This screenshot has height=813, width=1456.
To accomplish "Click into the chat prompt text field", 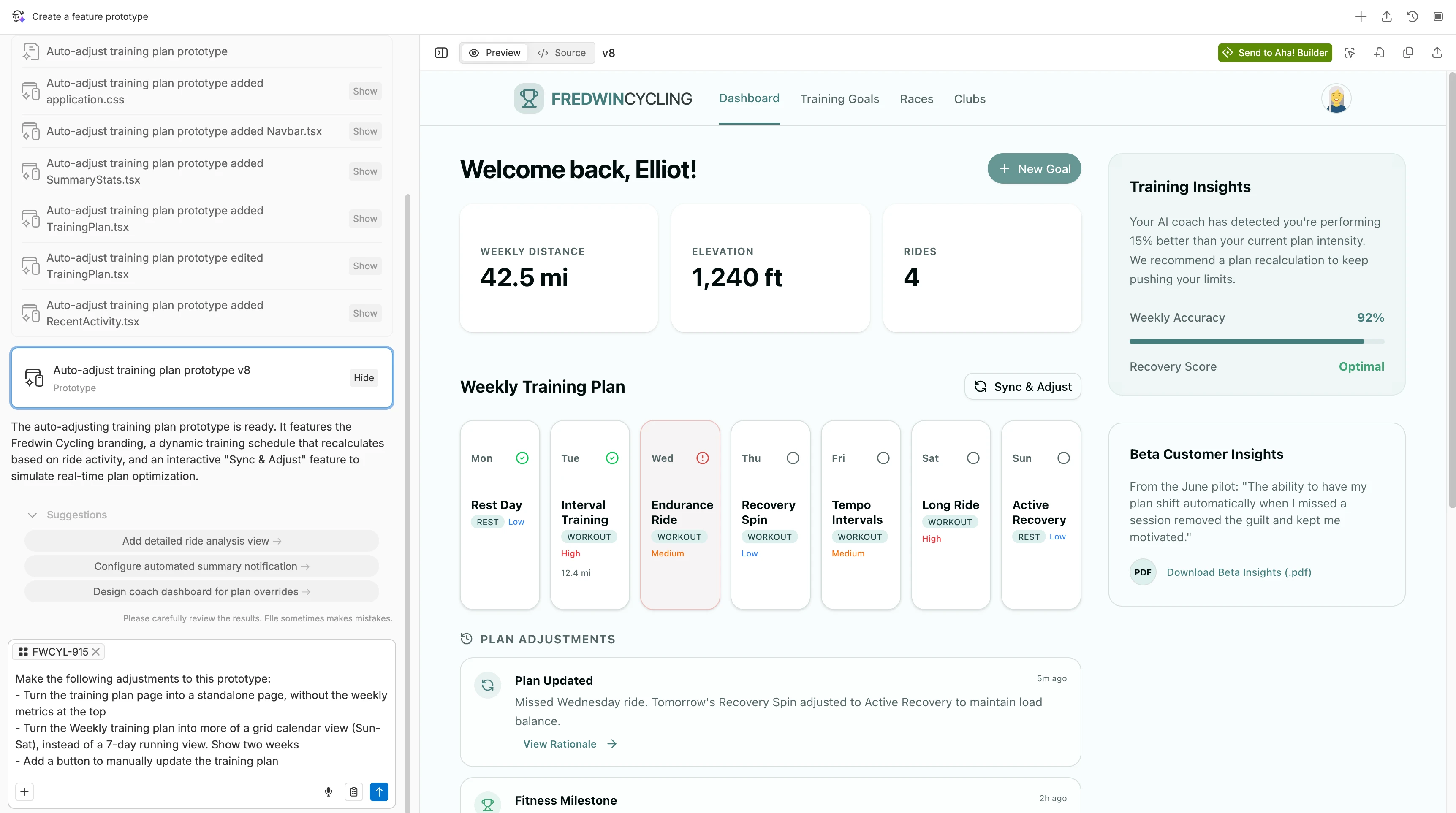I will point(202,719).
